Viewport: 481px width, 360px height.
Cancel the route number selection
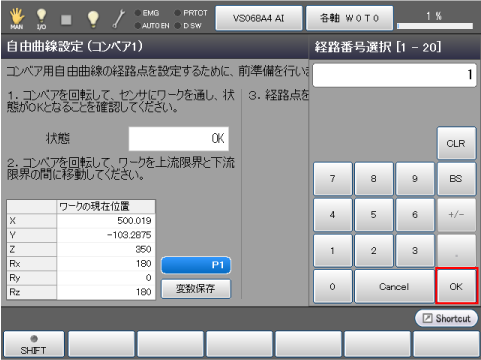(x=394, y=286)
